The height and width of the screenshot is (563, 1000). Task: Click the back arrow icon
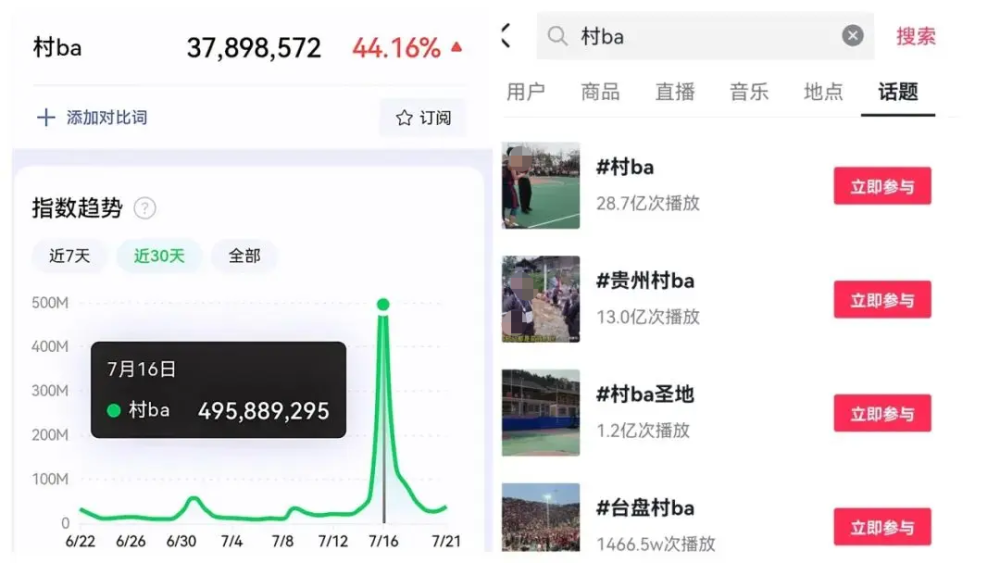[506, 36]
